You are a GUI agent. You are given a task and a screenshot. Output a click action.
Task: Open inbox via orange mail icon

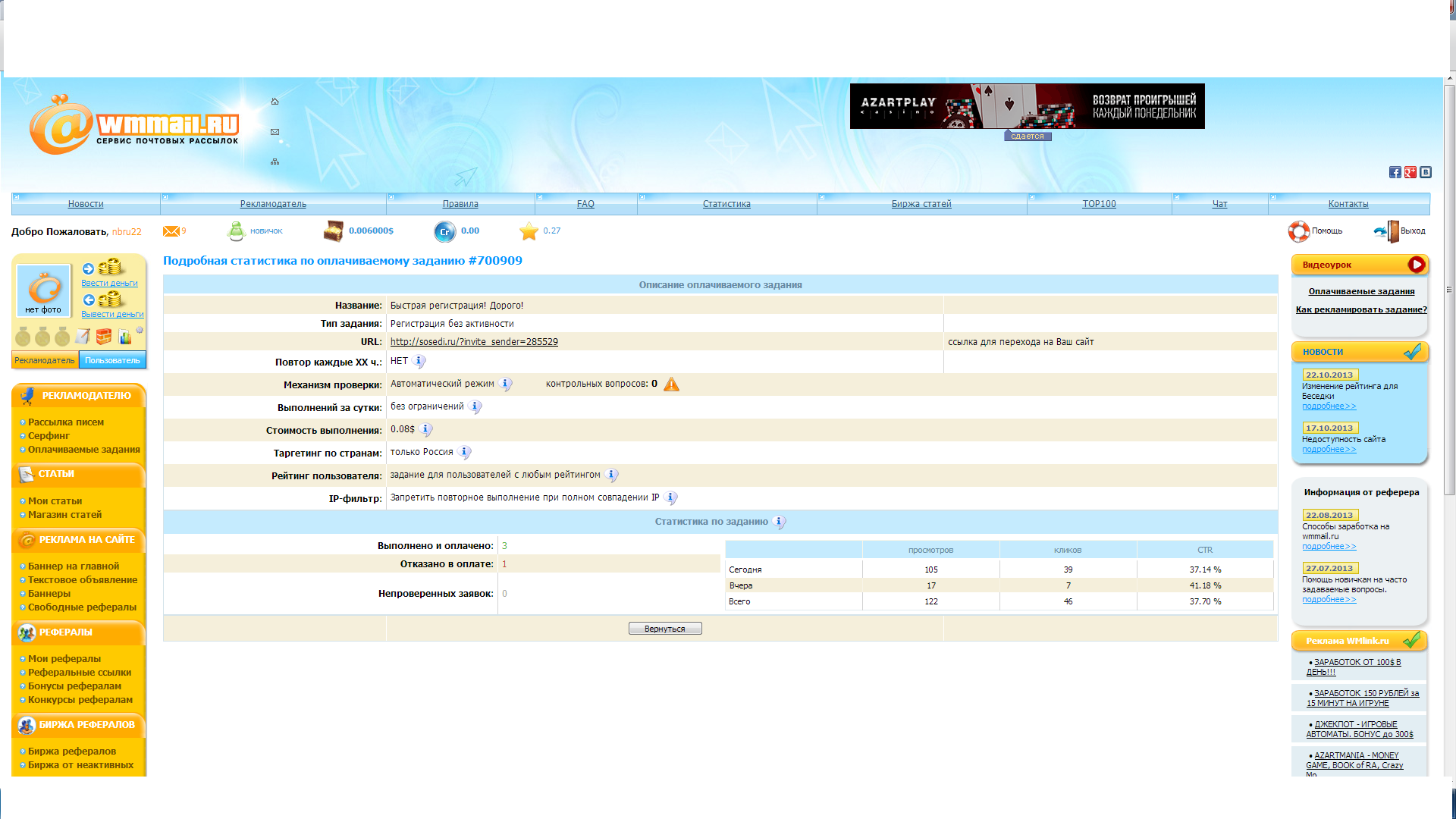tap(171, 231)
